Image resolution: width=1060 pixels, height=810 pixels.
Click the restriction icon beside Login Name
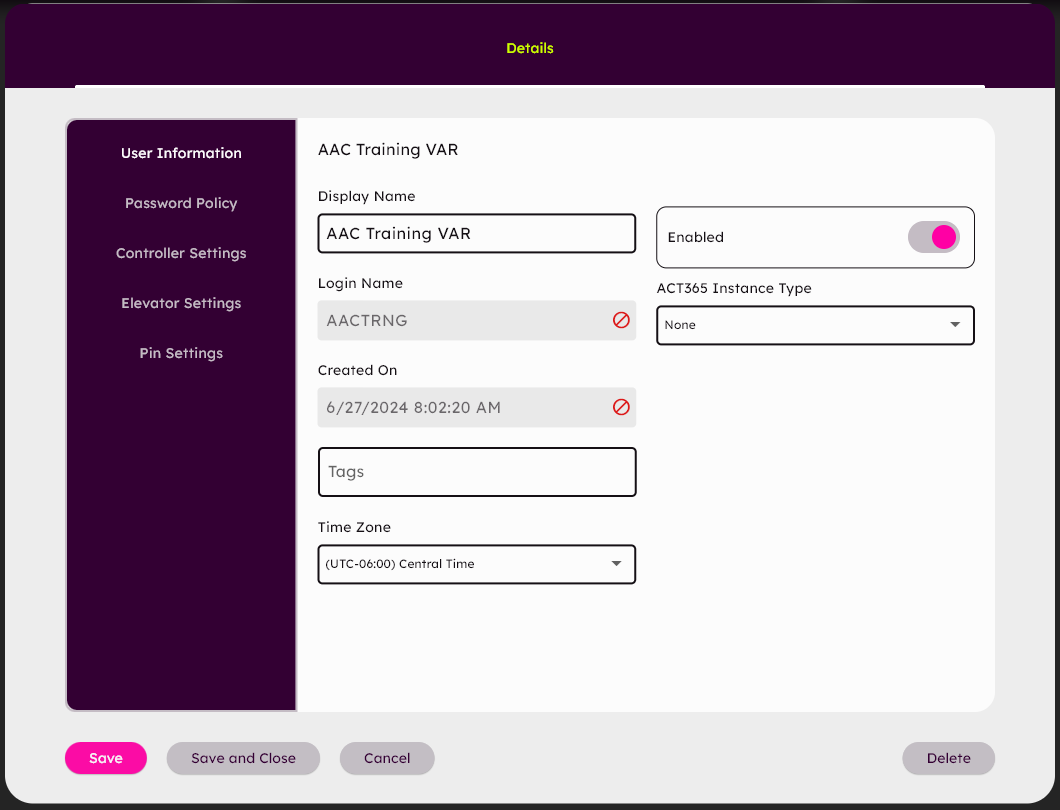click(x=621, y=320)
